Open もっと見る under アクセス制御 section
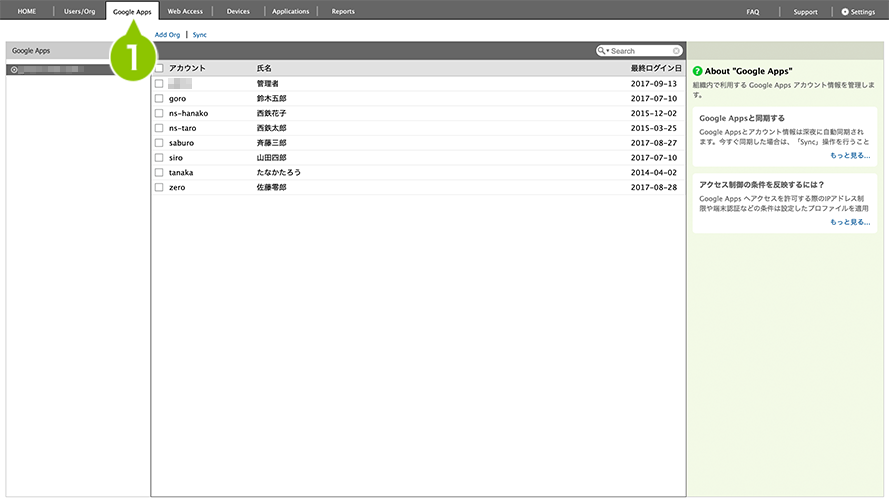889x500 pixels. [850, 222]
